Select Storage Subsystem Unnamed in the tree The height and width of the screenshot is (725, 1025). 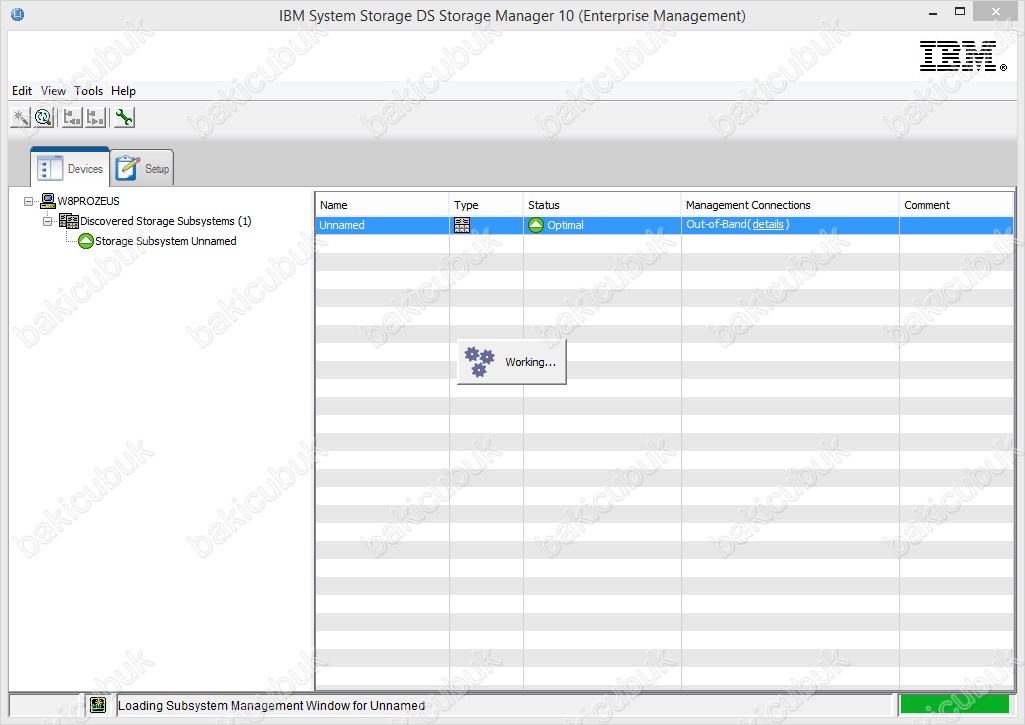(x=165, y=241)
